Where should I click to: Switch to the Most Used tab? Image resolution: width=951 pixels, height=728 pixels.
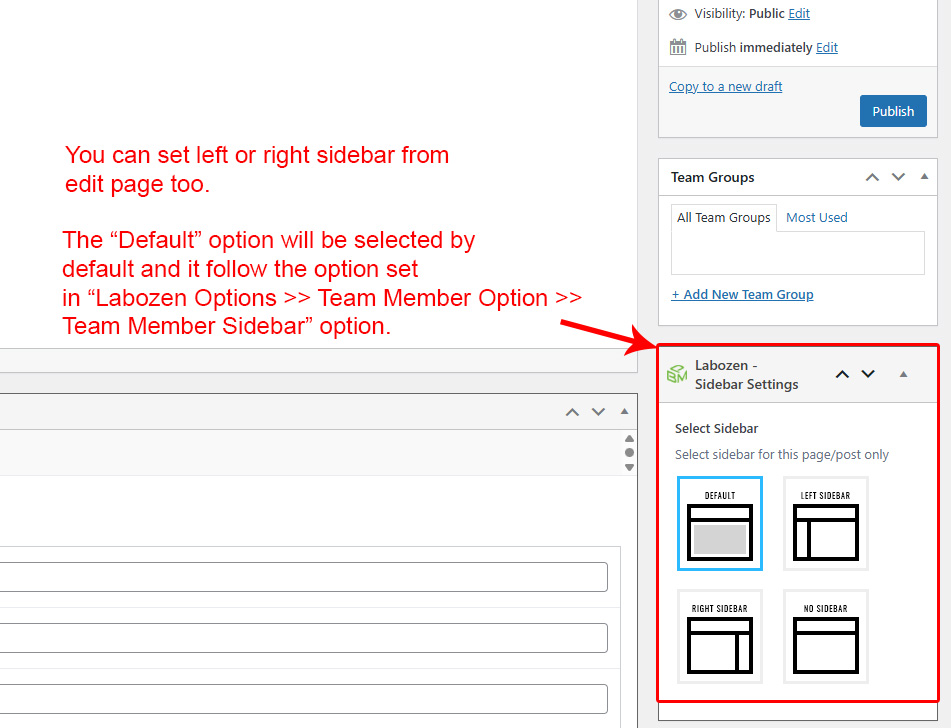(816, 217)
